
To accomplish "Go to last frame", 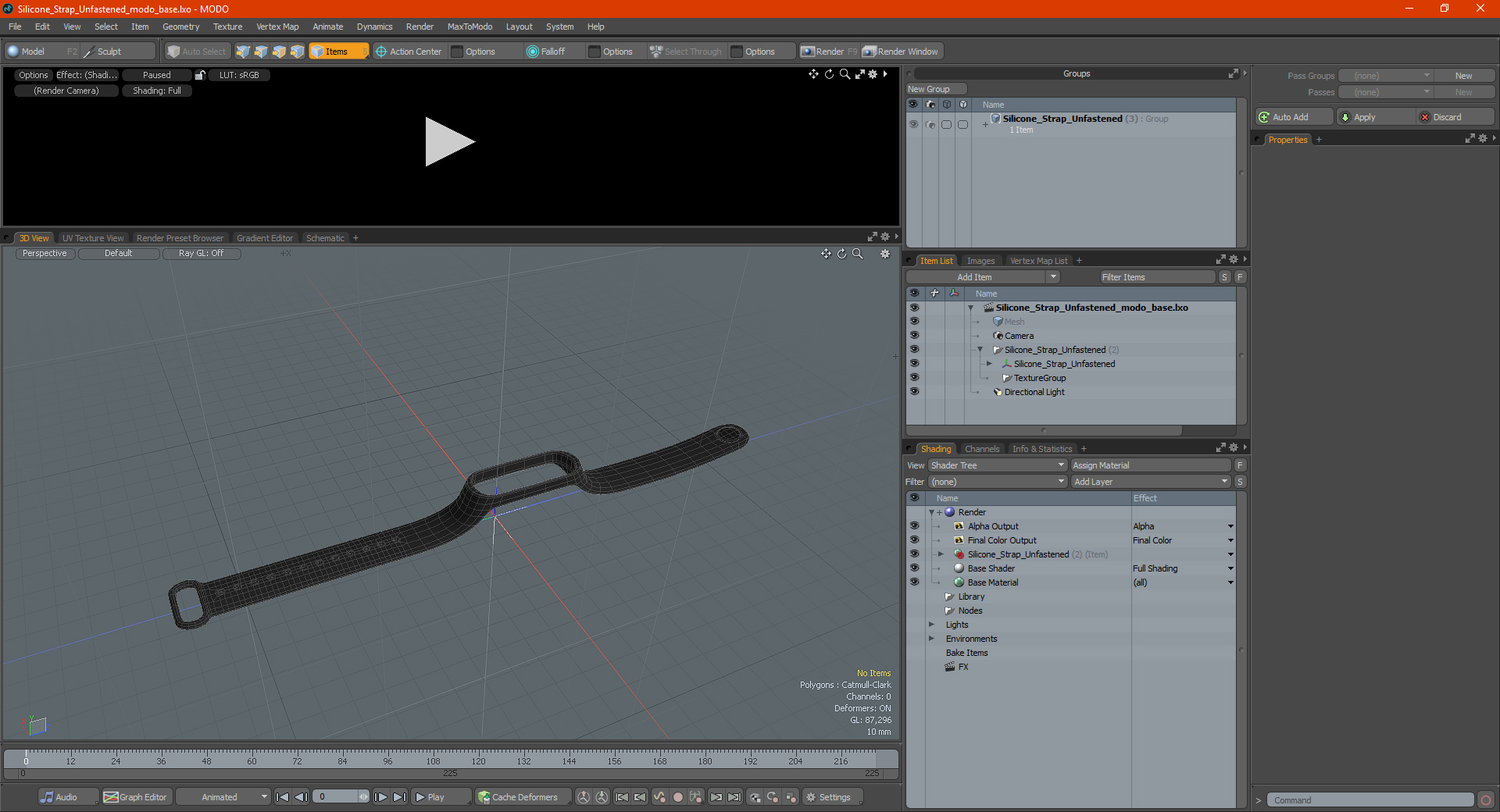I will 399,797.
